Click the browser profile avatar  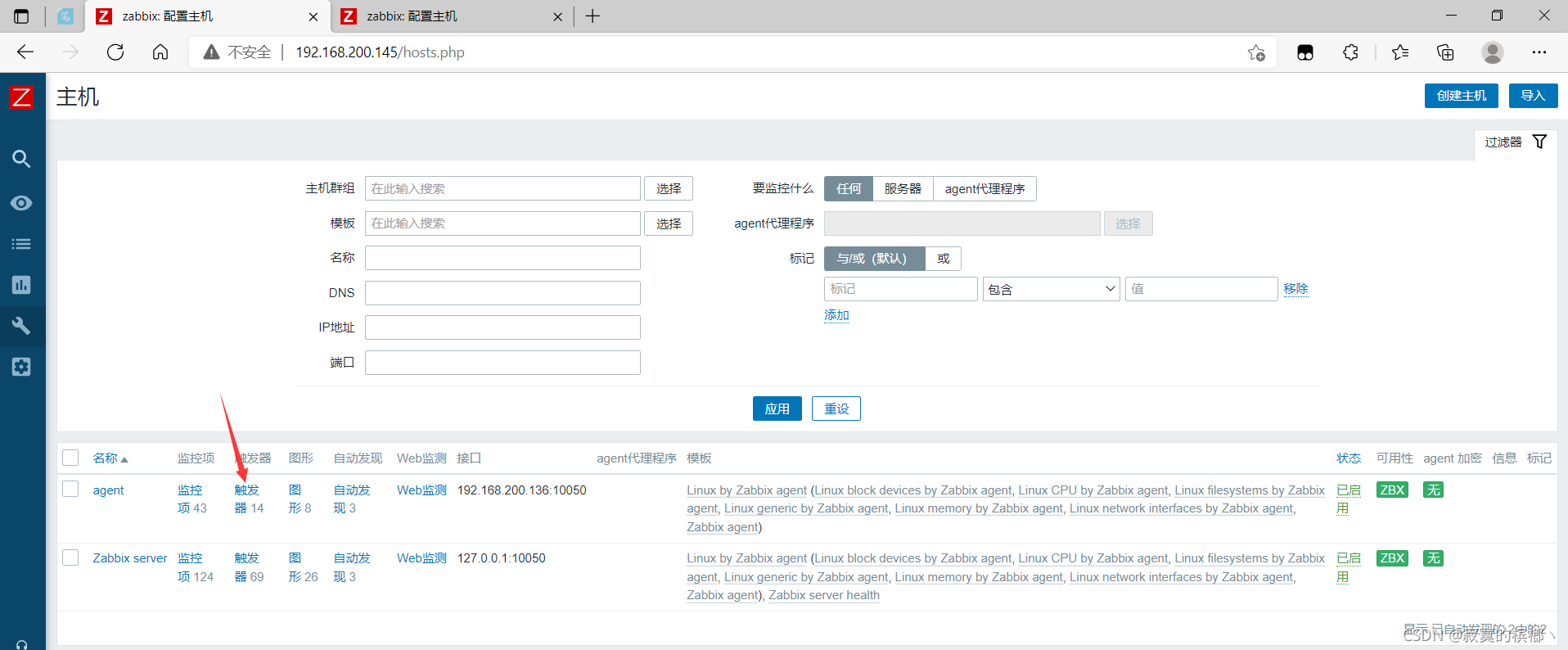tap(1493, 52)
